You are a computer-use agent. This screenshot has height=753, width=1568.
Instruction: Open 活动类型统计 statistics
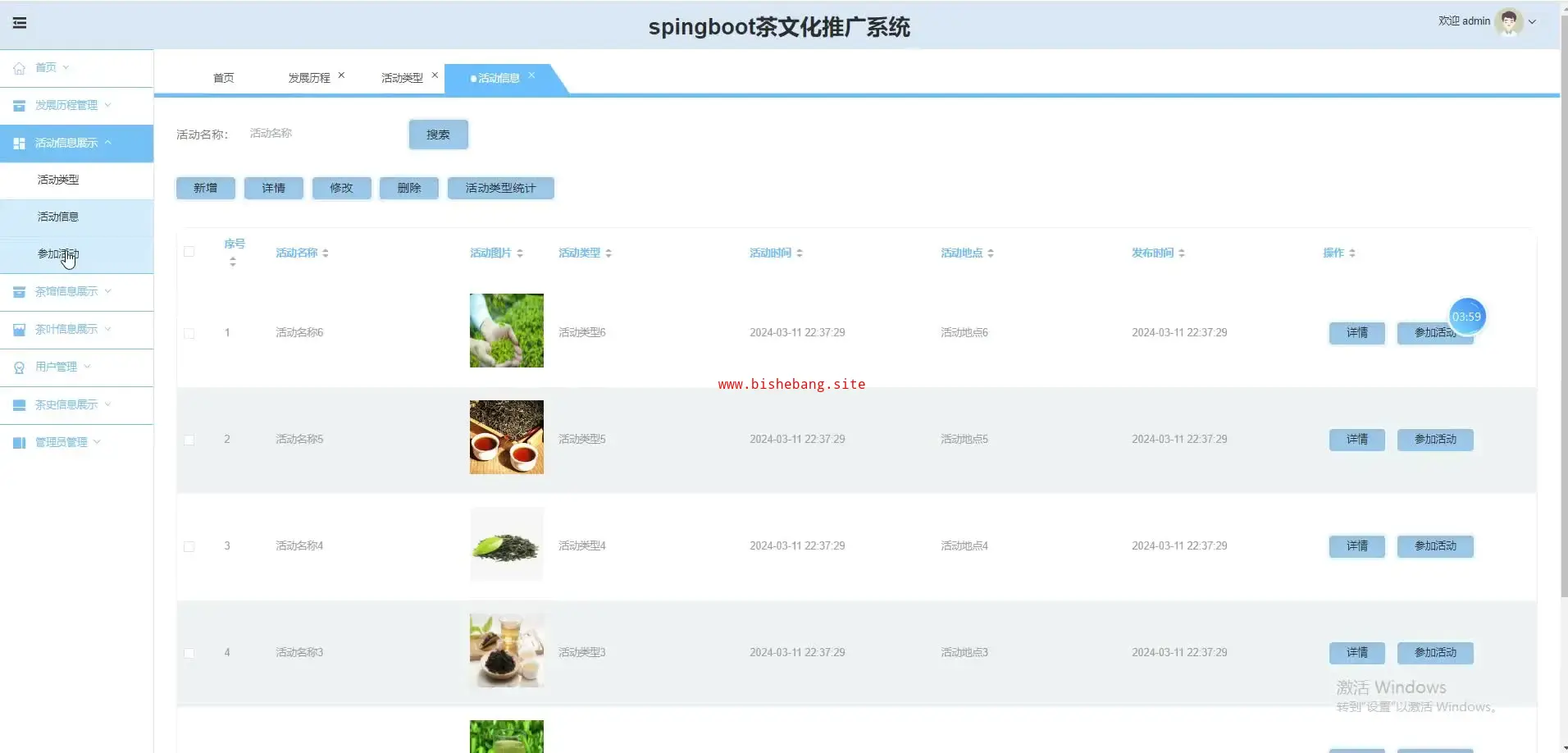[501, 189]
